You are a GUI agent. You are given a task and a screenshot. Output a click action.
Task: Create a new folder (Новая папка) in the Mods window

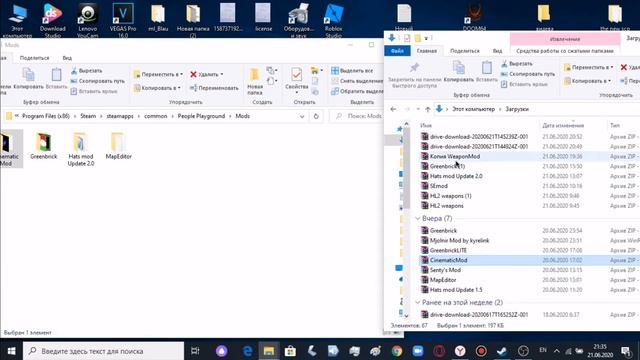[x=255, y=82]
